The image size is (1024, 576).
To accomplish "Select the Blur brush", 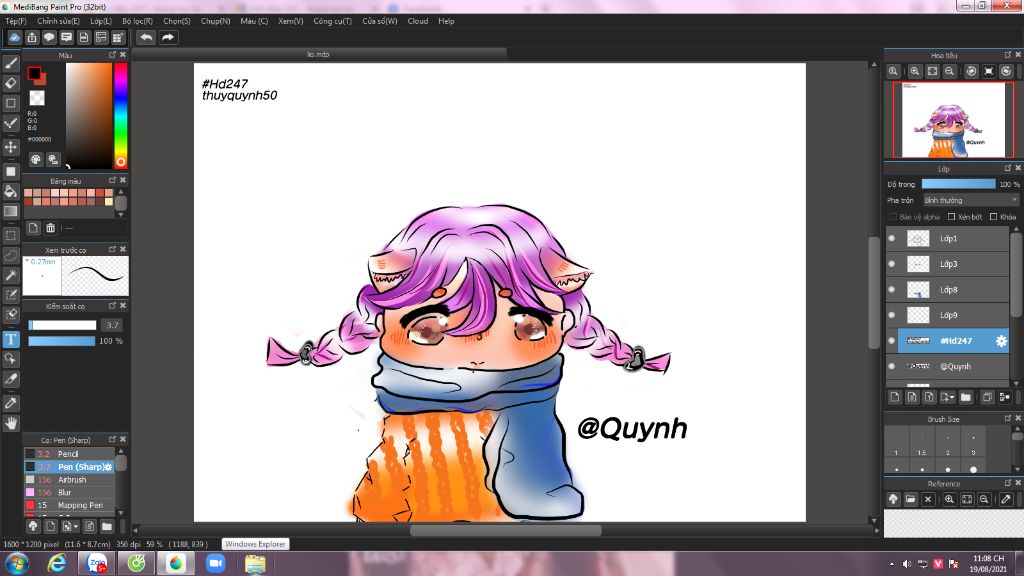I will pyautogui.click(x=69, y=492).
